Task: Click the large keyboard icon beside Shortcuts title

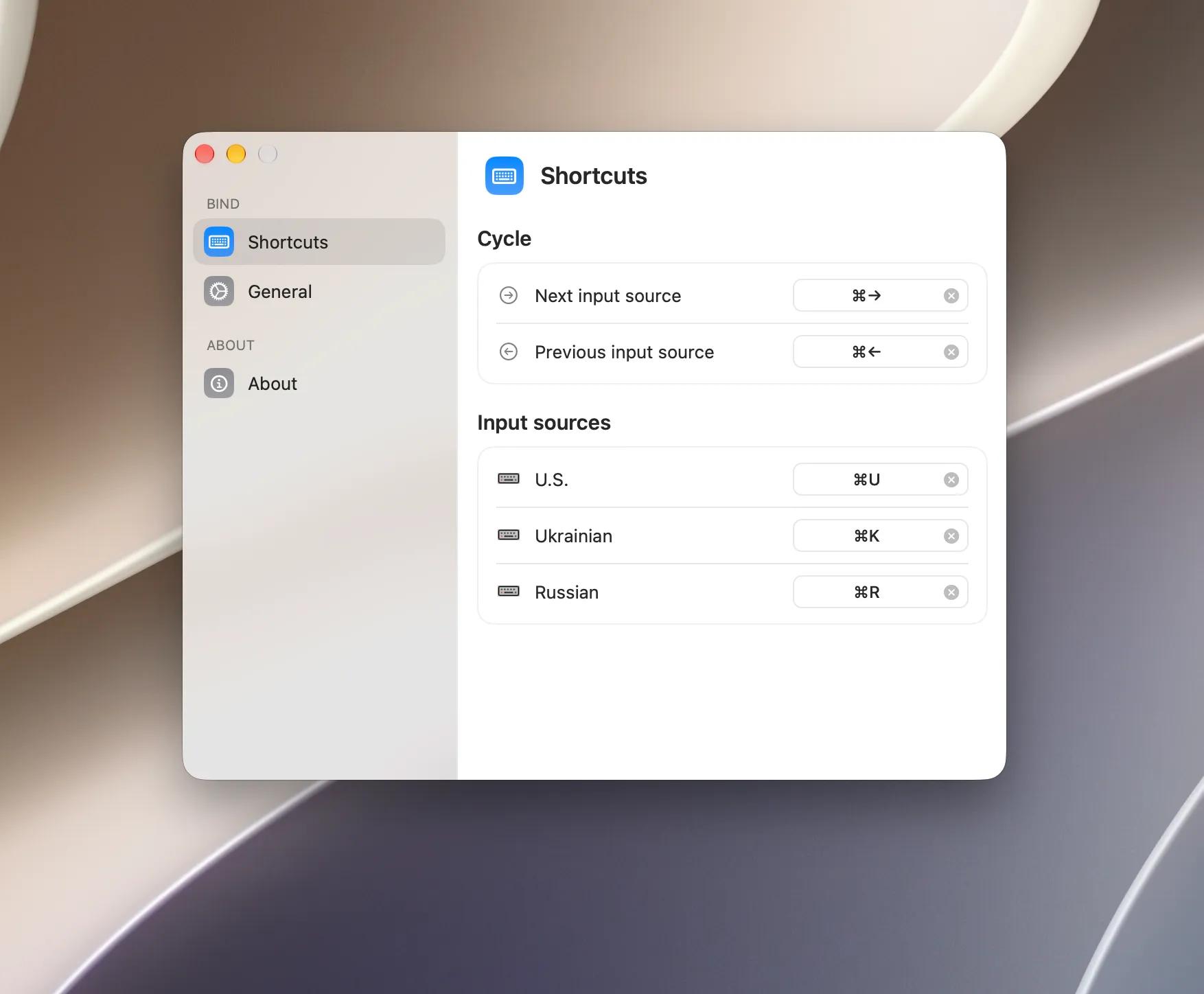Action: pyautogui.click(x=505, y=176)
